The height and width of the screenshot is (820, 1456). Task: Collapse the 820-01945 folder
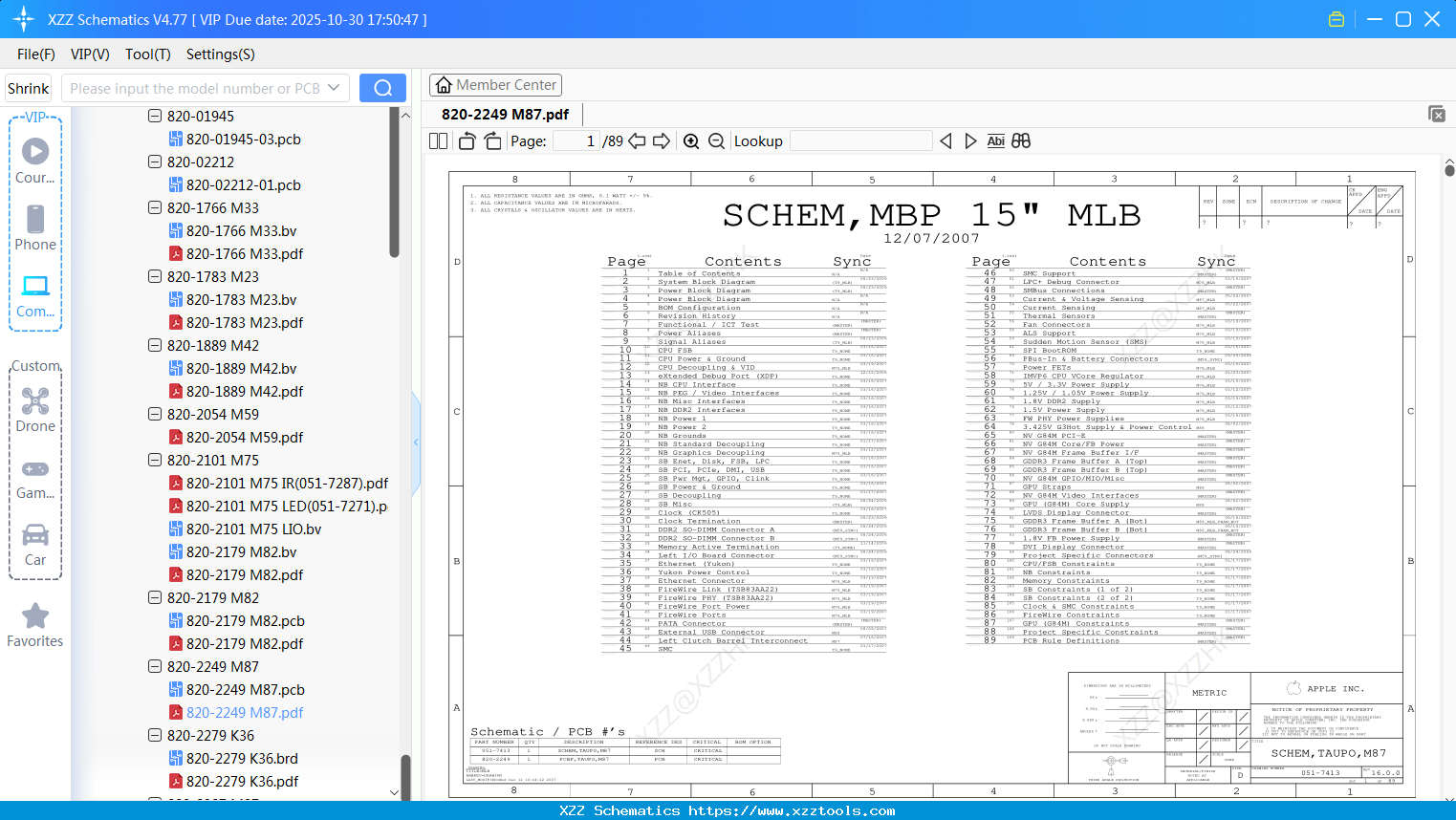155,117
